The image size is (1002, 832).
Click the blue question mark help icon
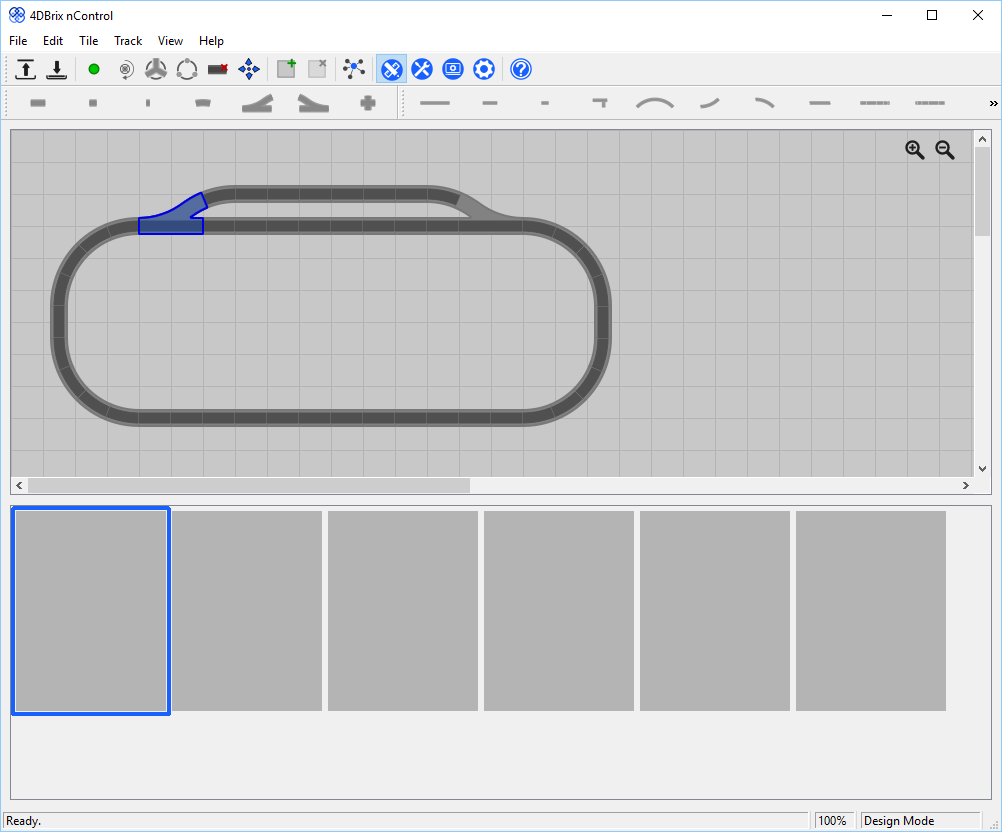coord(521,69)
